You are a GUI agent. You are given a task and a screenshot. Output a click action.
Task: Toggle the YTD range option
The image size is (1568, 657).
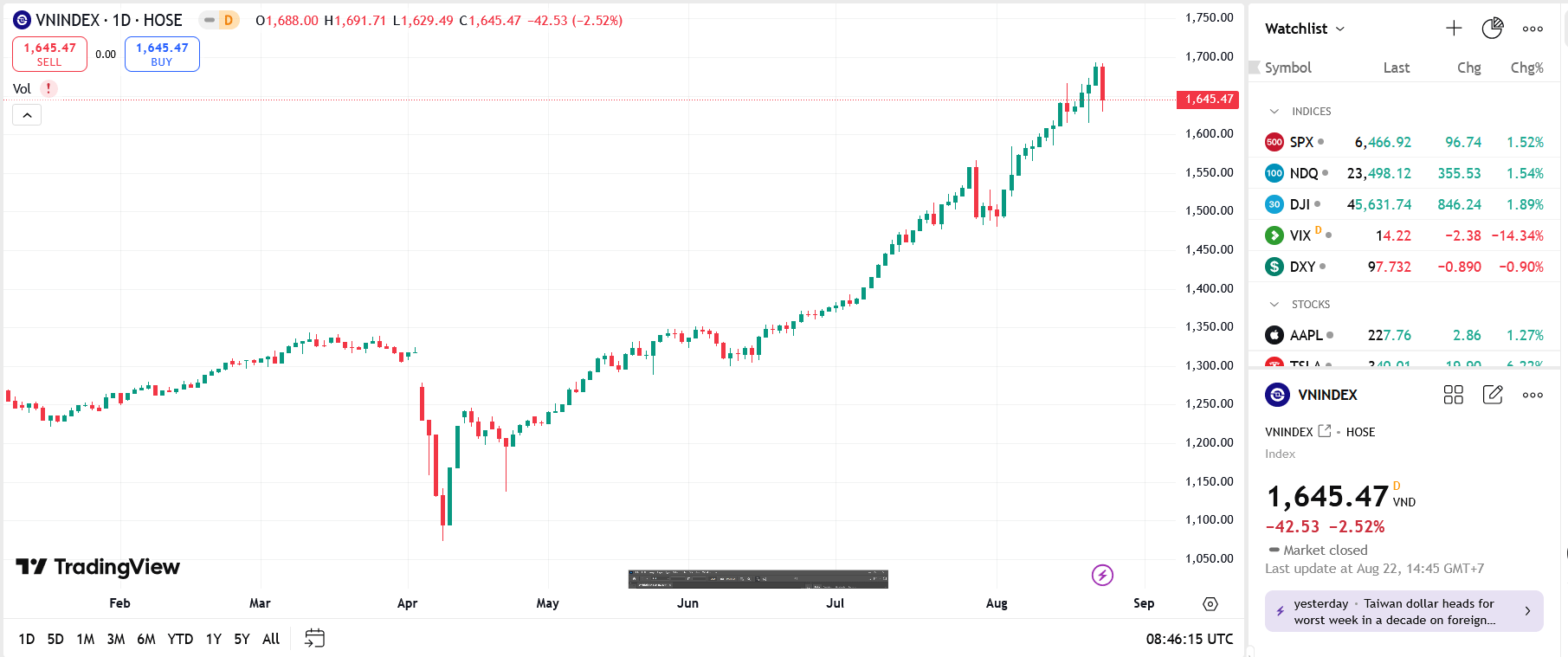(x=180, y=638)
